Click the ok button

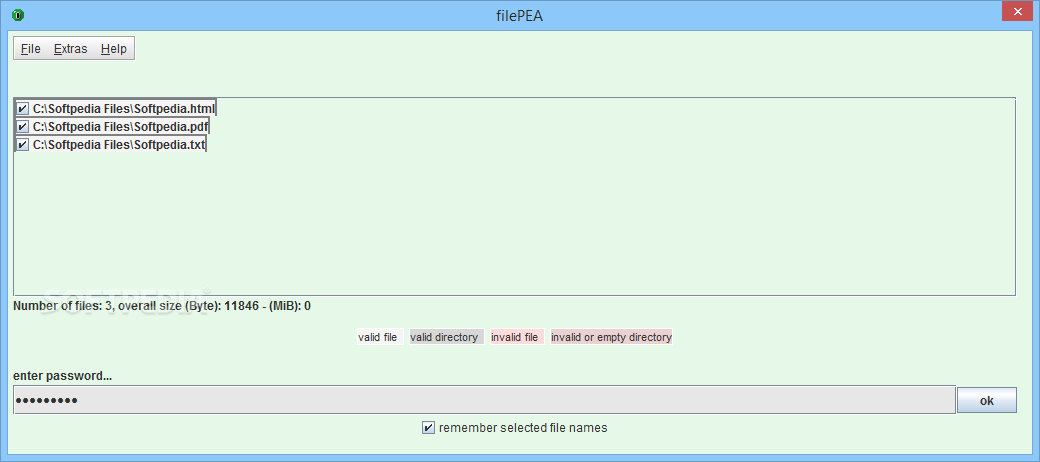[986, 400]
